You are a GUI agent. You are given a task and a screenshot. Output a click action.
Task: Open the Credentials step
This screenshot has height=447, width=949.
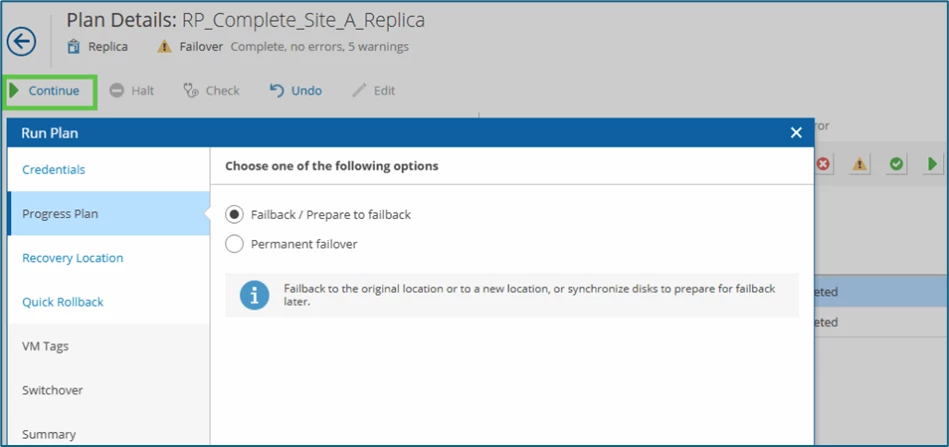pos(54,170)
